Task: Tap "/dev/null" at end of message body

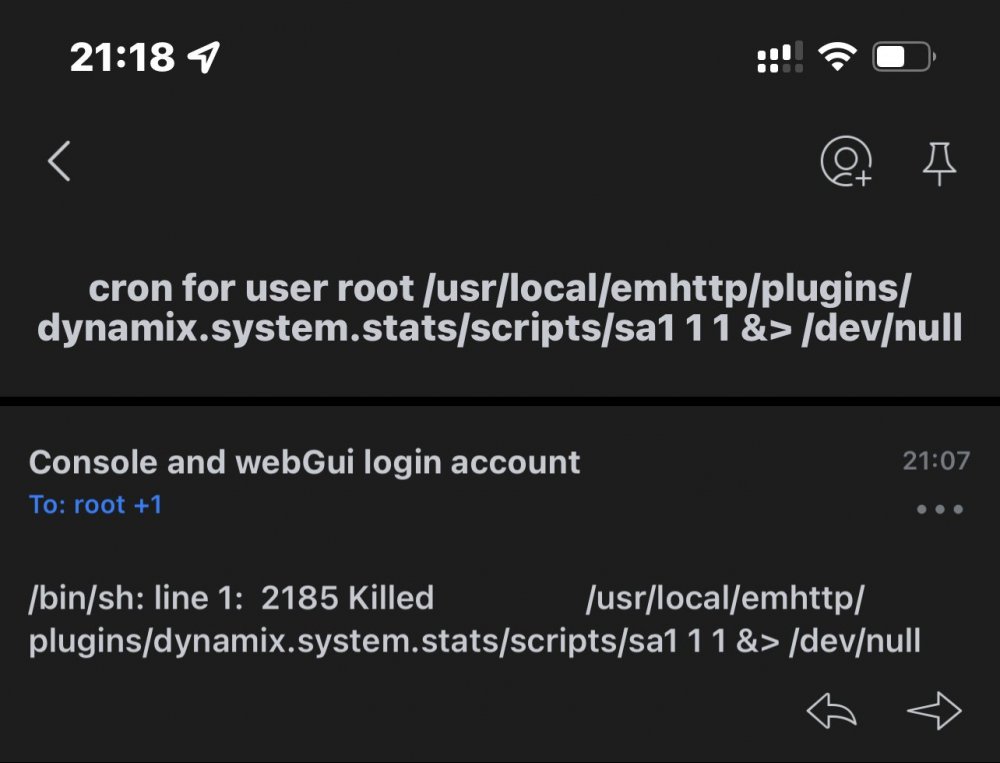Action: (x=855, y=642)
